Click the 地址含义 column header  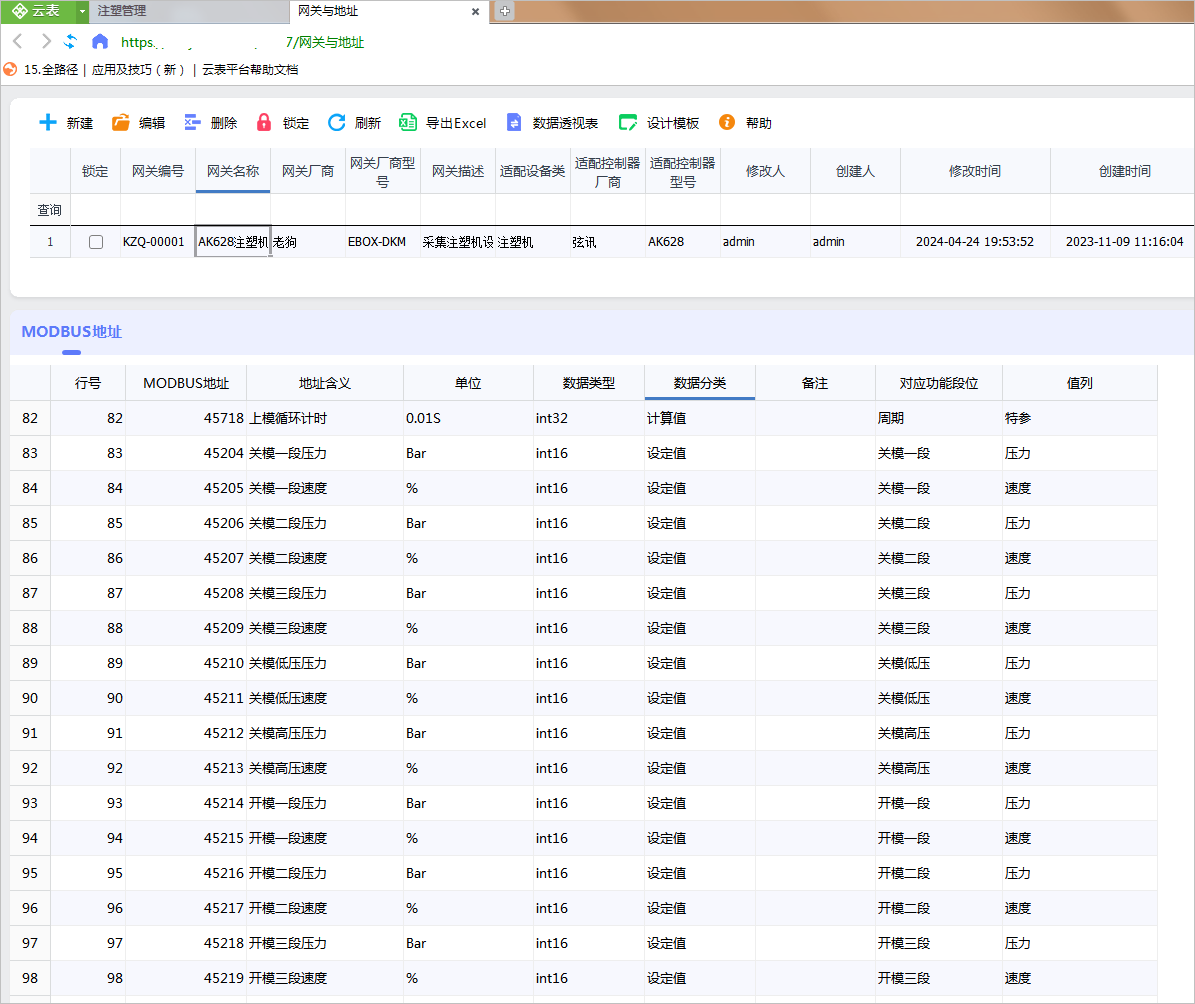pos(325,383)
